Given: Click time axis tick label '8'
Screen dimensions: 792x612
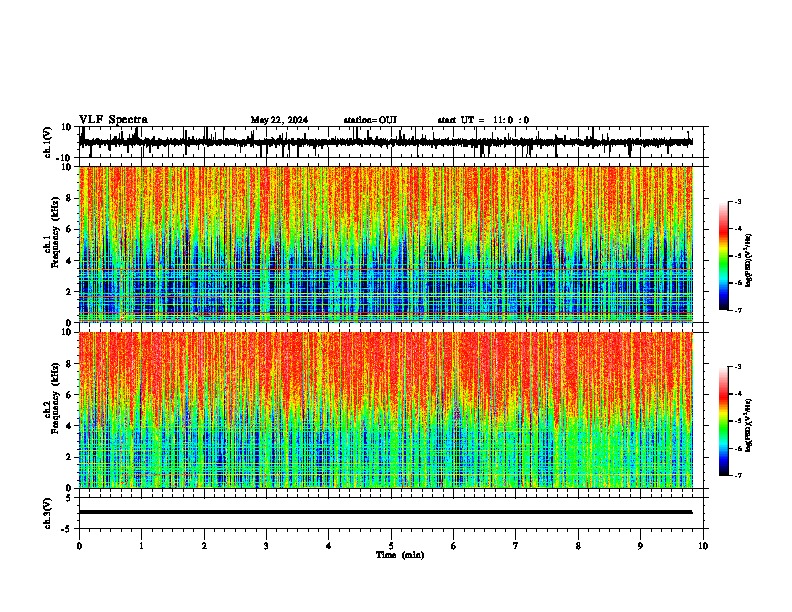Looking at the screenshot, I should pos(578,546).
